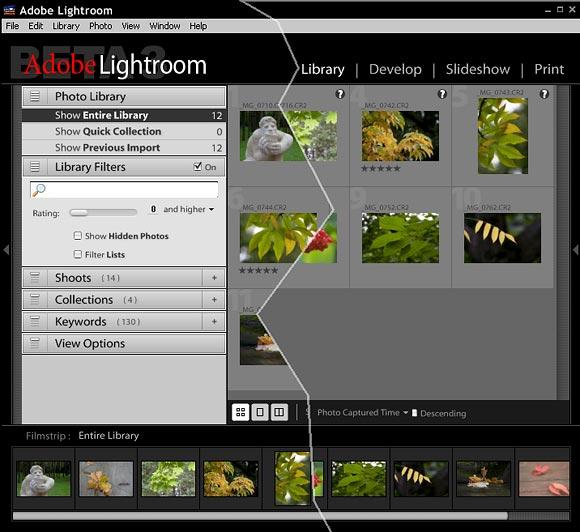Open the Edit menu

click(36, 26)
